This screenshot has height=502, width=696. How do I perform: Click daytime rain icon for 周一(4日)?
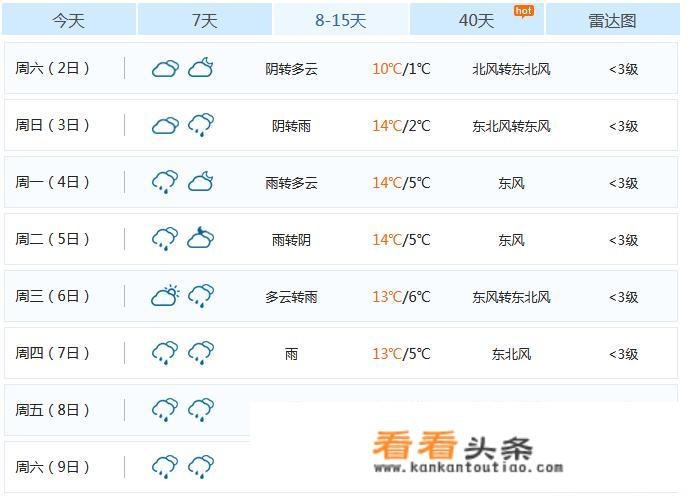tap(165, 182)
